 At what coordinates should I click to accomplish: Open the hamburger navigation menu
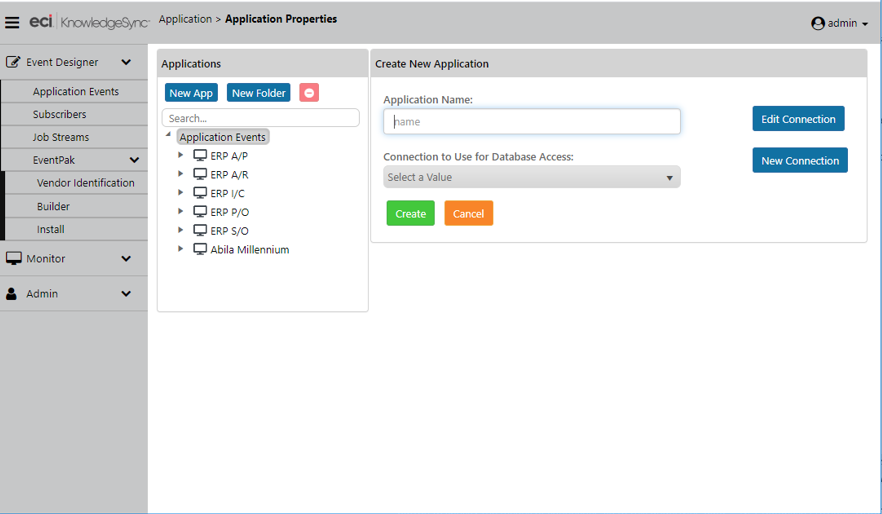(x=12, y=22)
